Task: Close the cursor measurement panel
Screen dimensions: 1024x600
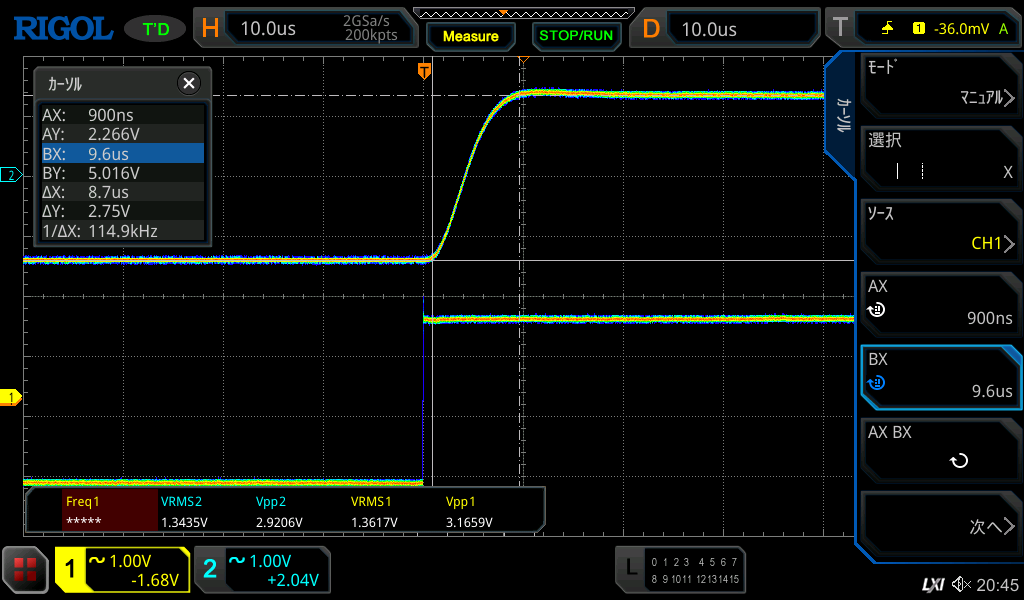Action: click(x=187, y=83)
